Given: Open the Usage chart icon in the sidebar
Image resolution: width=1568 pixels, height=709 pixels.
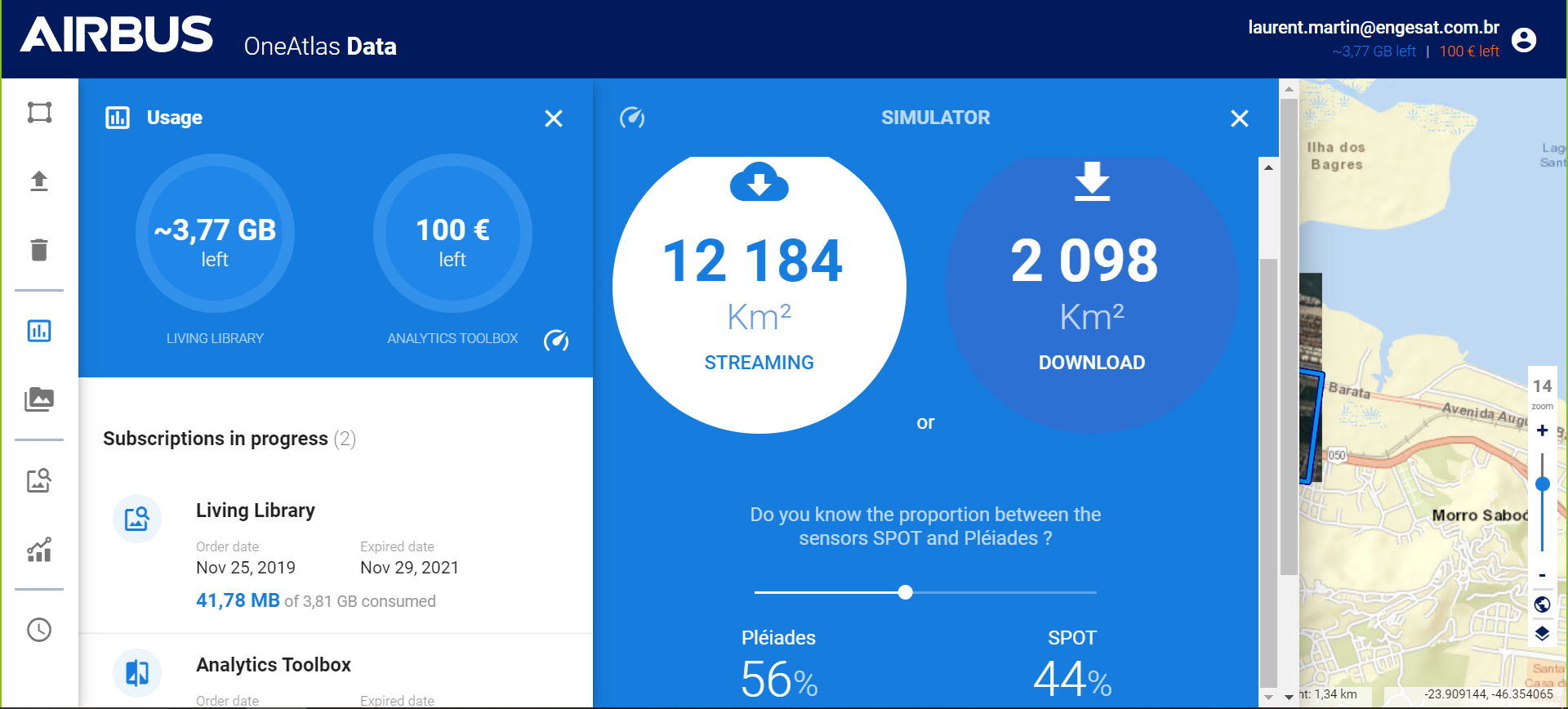Looking at the screenshot, I should click(x=39, y=331).
